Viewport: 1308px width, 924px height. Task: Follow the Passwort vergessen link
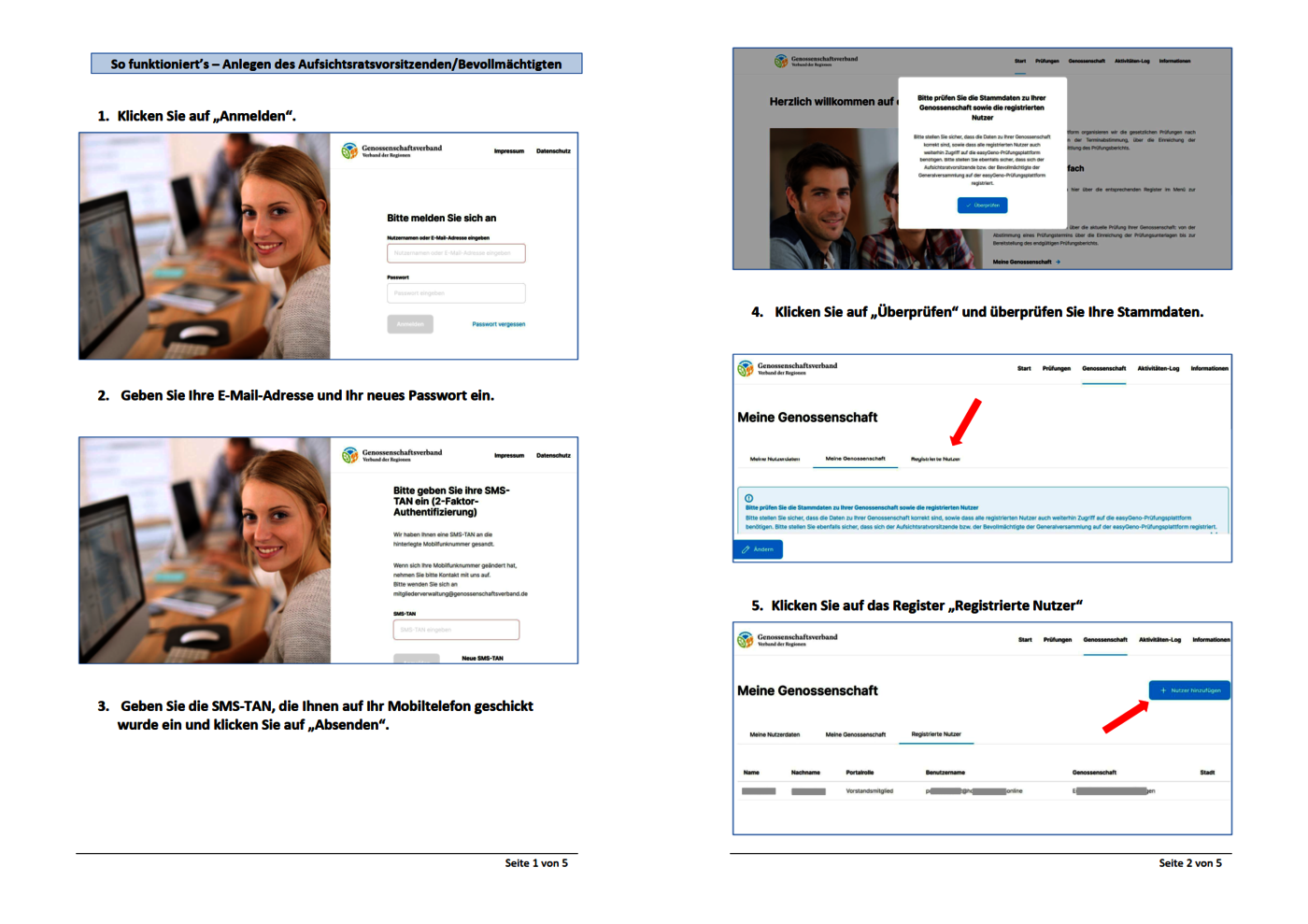coord(499,324)
